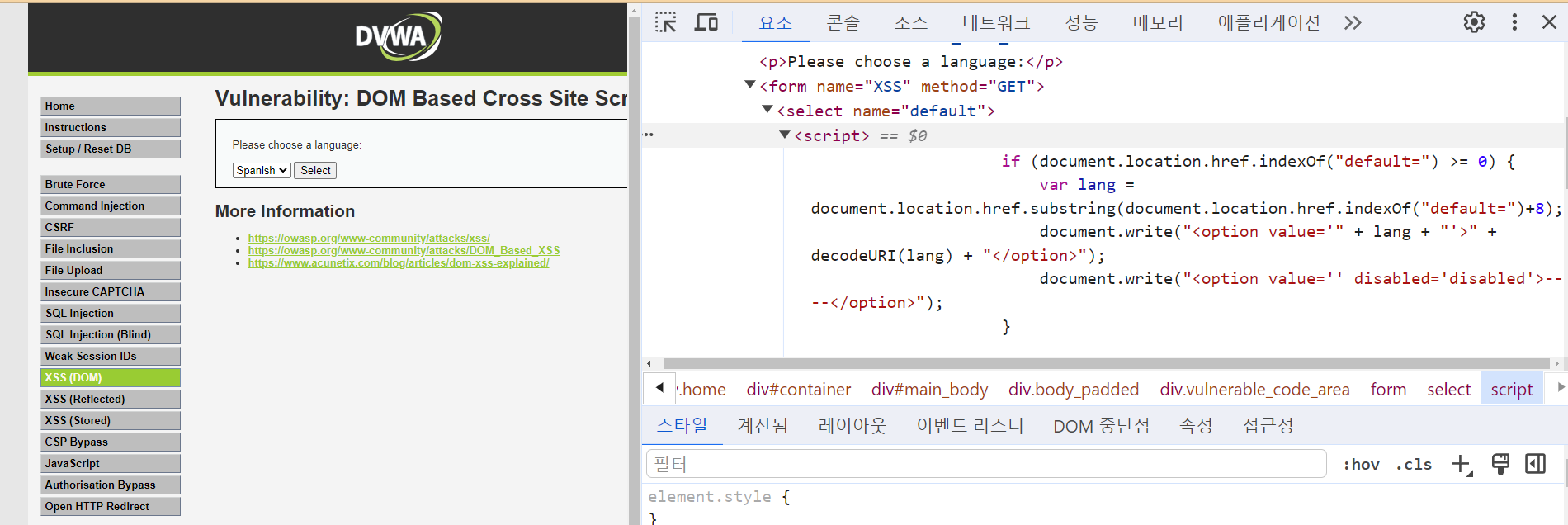1568x525 pixels.
Task: Open the ellipsis menu beside script row
Action: pyautogui.click(x=649, y=135)
